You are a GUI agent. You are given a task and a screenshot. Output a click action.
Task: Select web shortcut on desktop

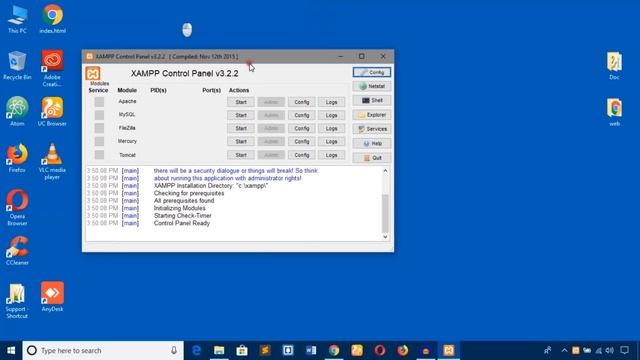[614, 112]
